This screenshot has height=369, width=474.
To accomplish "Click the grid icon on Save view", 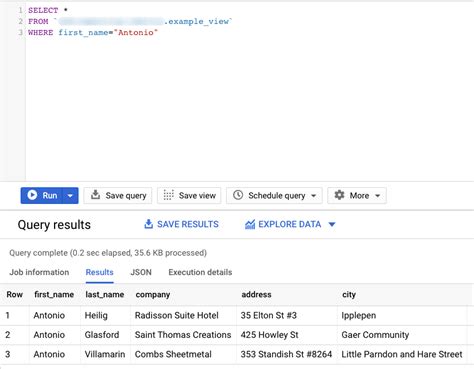I will tap(168, 195).
